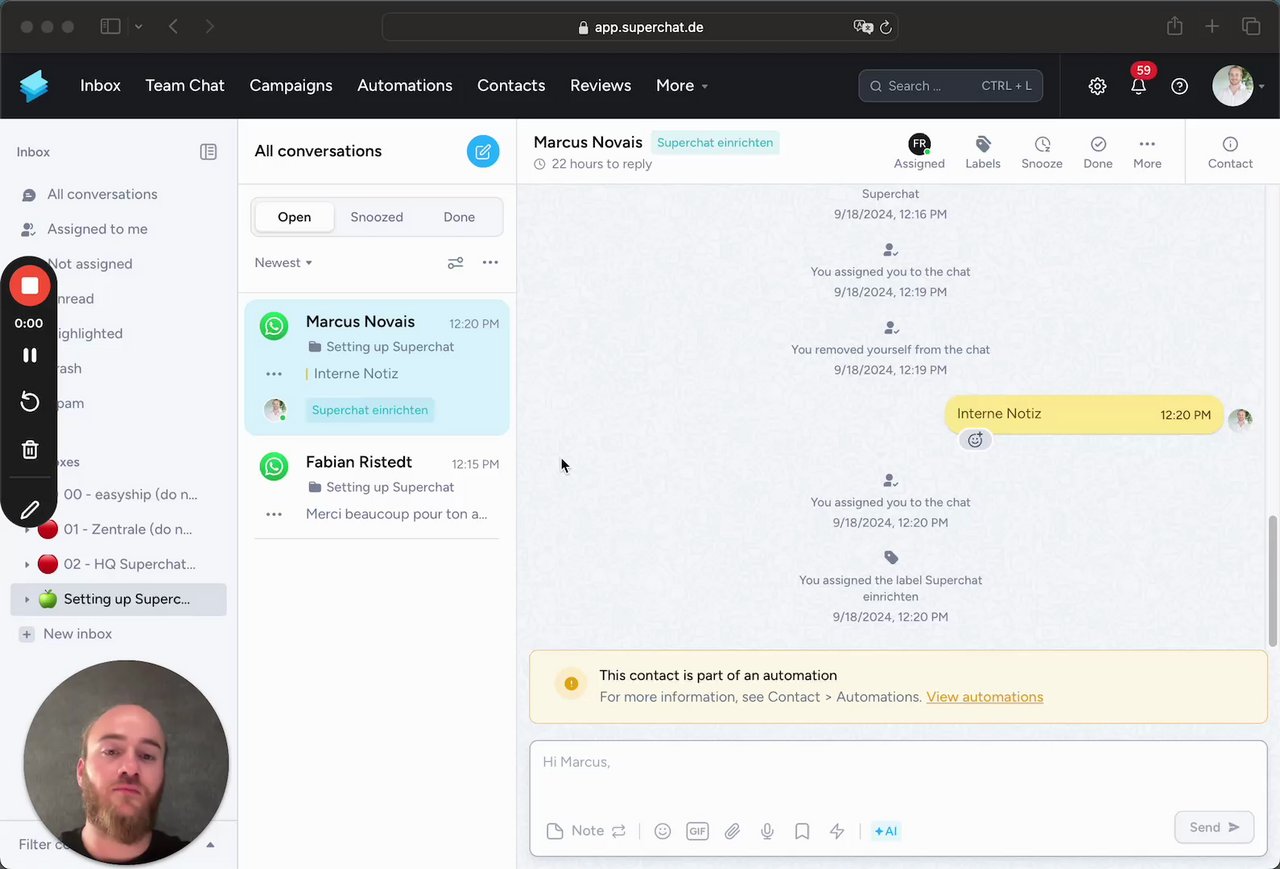Click the Search field

tap(950, 86)
